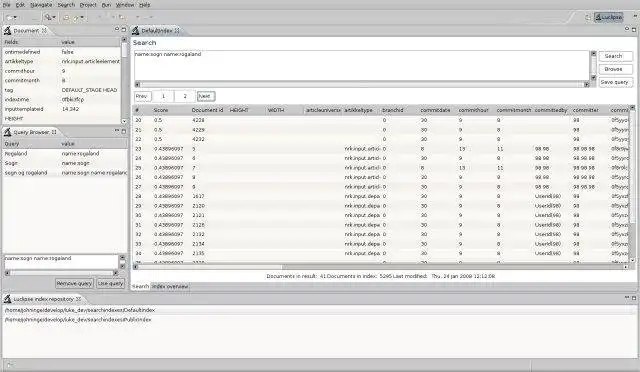This screenshot has height=372, width=640.
Task: Click the commithour column header
Action: pyautogui.click(x=475, y=110)
